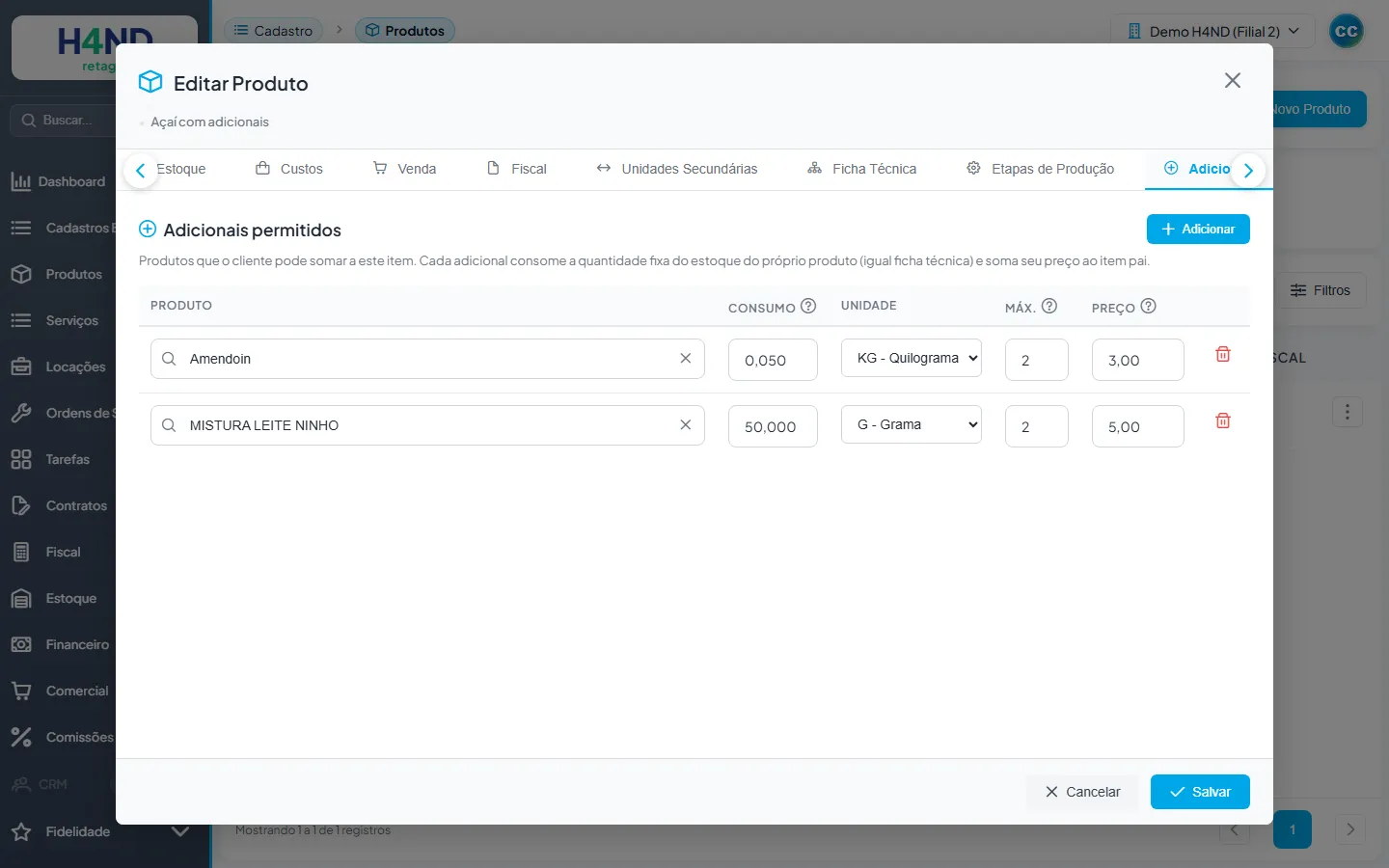Image resolution: width=1389 pixels, height=868 pixels.
Task: Switch to the Custos tab
Action: [289, 169]
